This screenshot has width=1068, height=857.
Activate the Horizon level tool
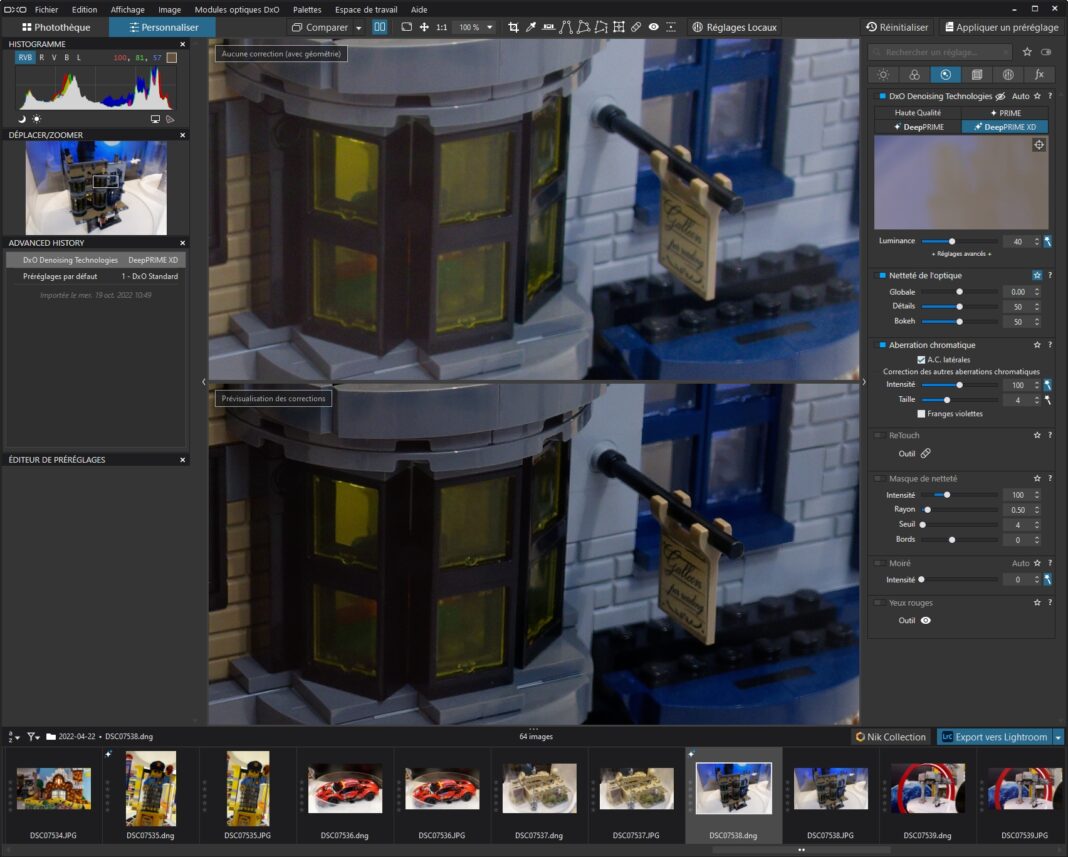pyautogui.click(x=548, y=27)
